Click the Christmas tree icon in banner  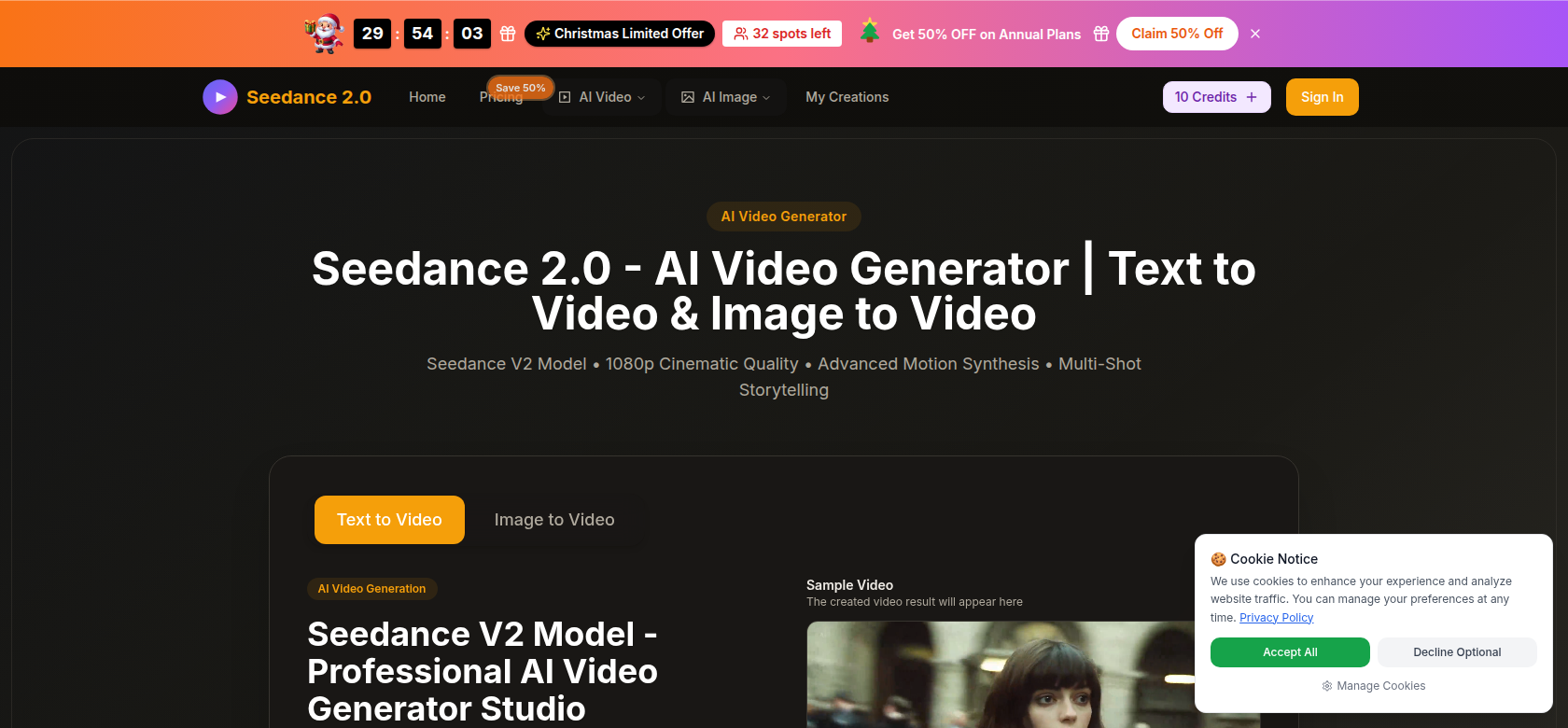[x=870, y=31]
